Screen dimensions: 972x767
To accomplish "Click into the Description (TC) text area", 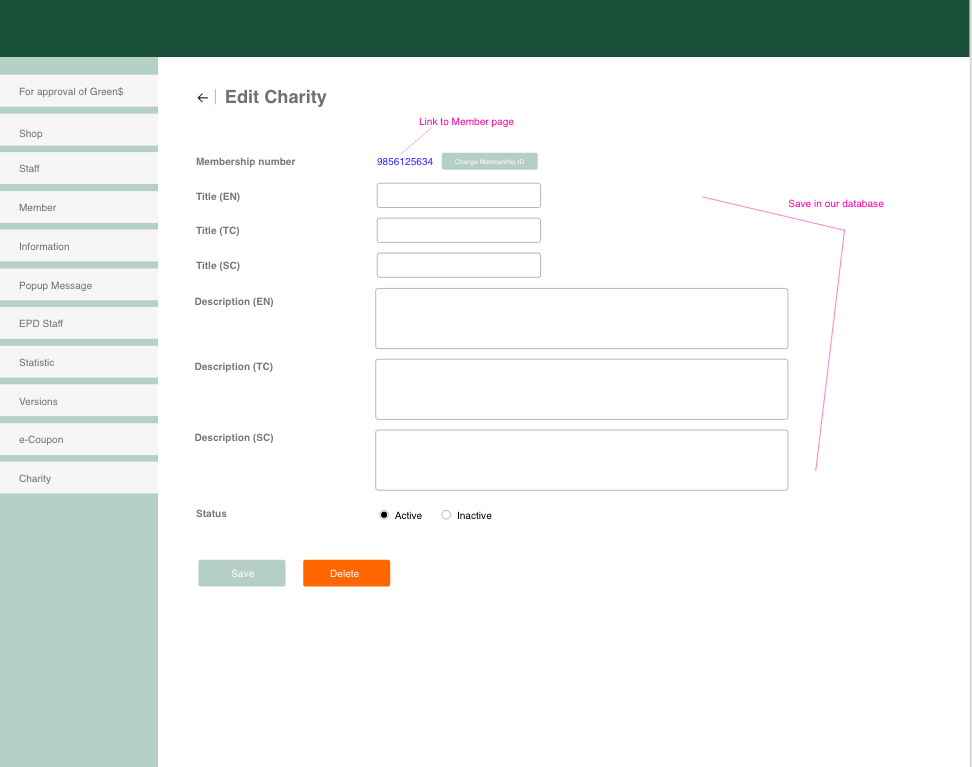I will coord(581,389).
